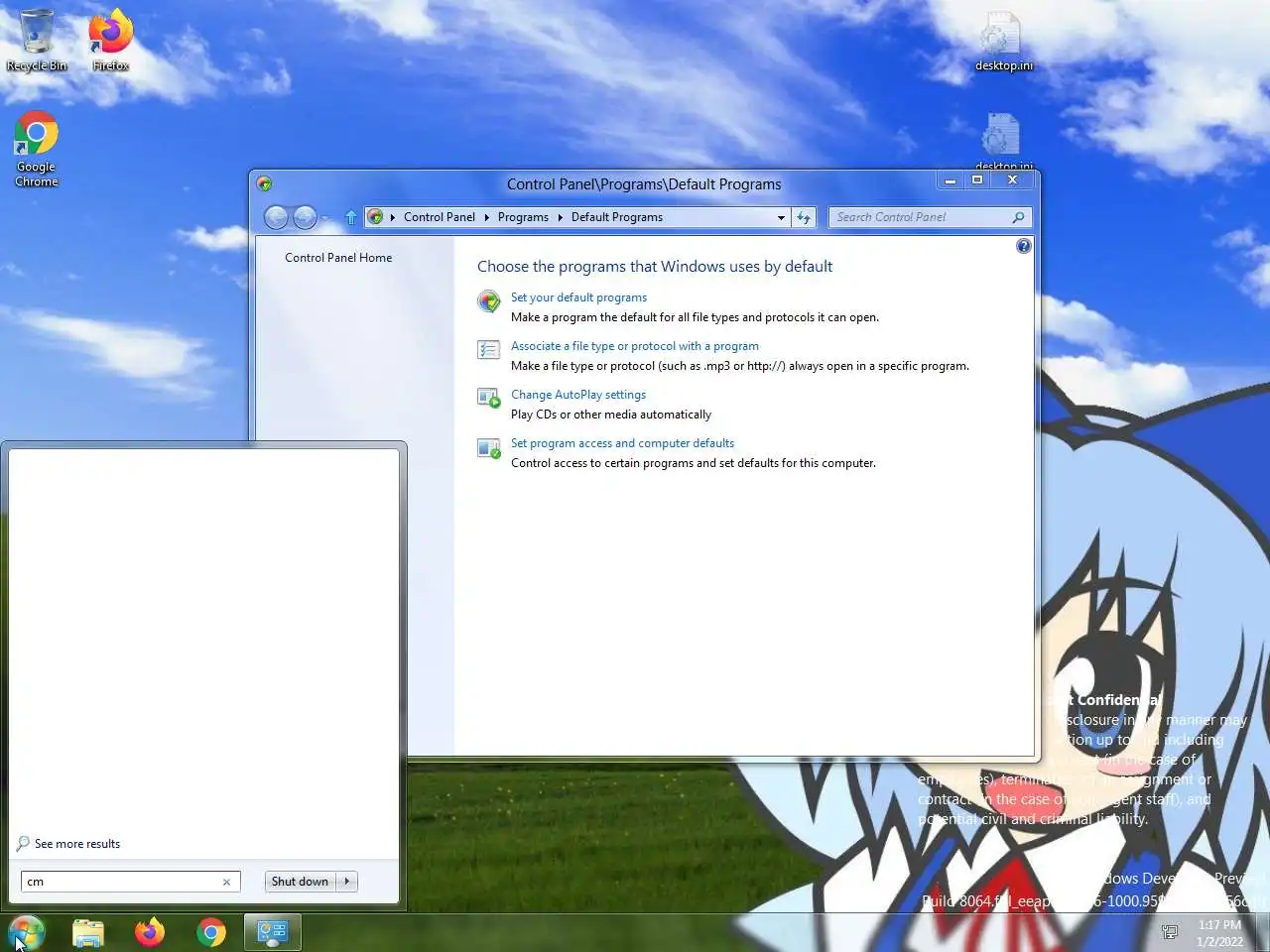Click the system tray notification icon
This screenshot has width=1270, height=952.
click(x=1170, y=932)
